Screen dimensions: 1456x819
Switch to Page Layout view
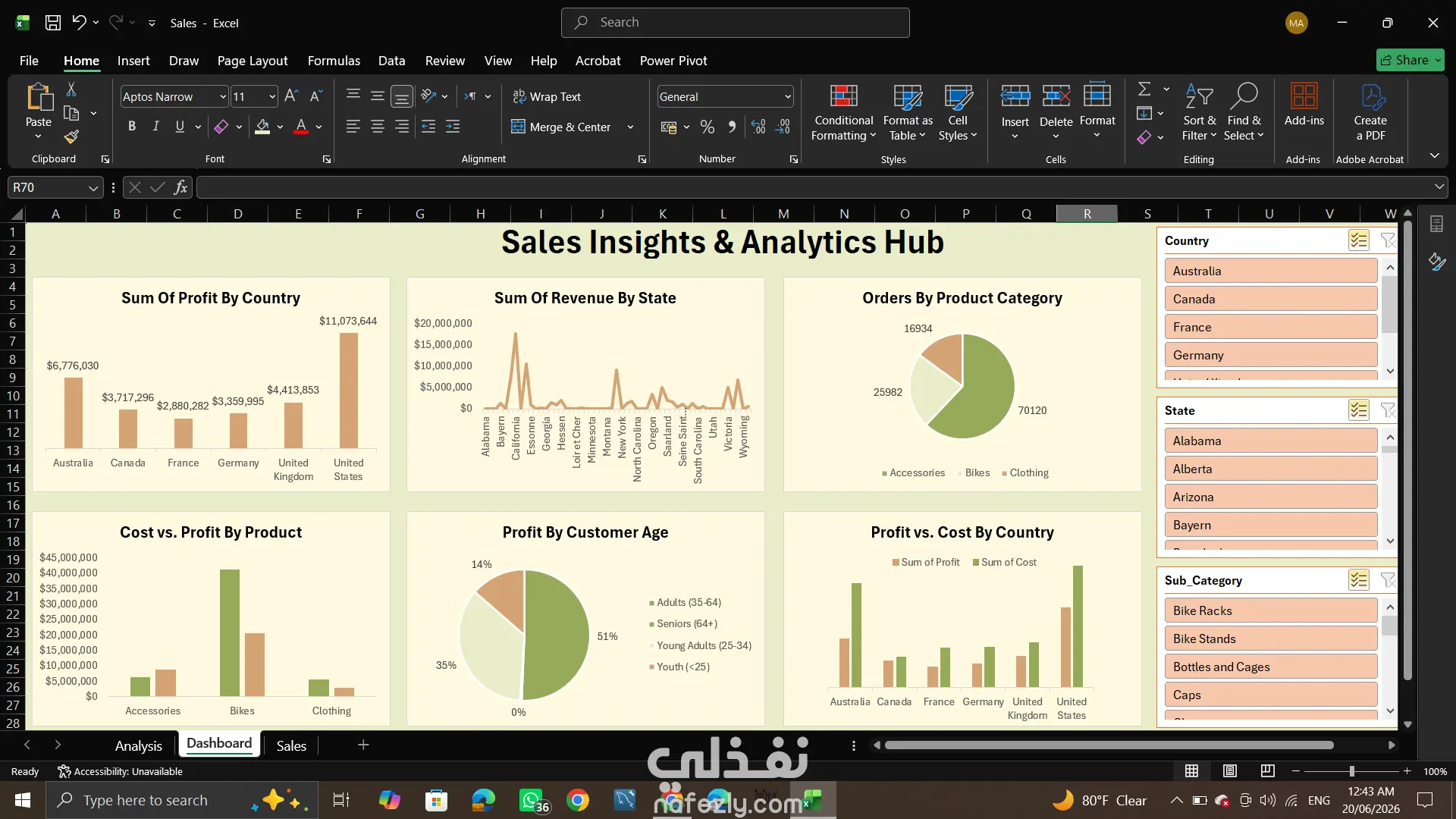tap(1230, 771)
